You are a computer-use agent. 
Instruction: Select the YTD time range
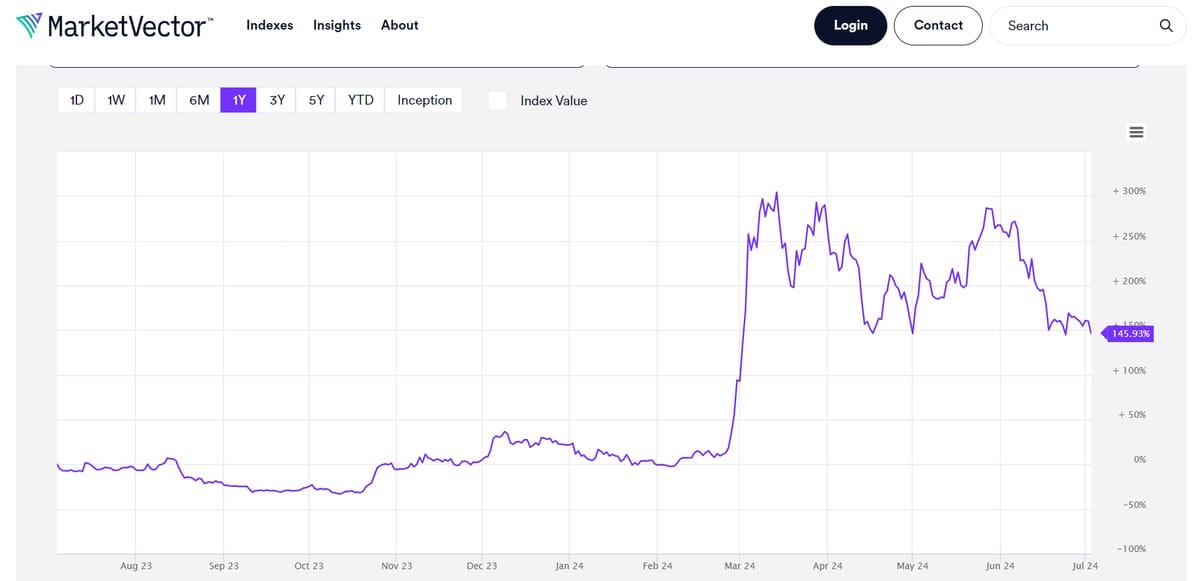click(x=361, y=100)
